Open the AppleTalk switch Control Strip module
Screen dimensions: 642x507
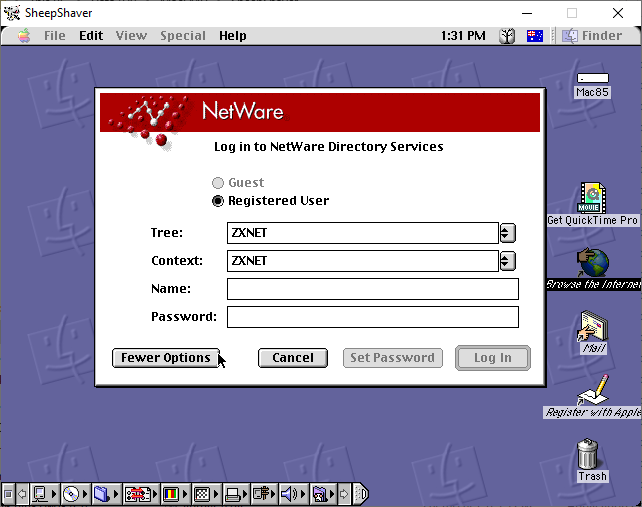point(44,494)
